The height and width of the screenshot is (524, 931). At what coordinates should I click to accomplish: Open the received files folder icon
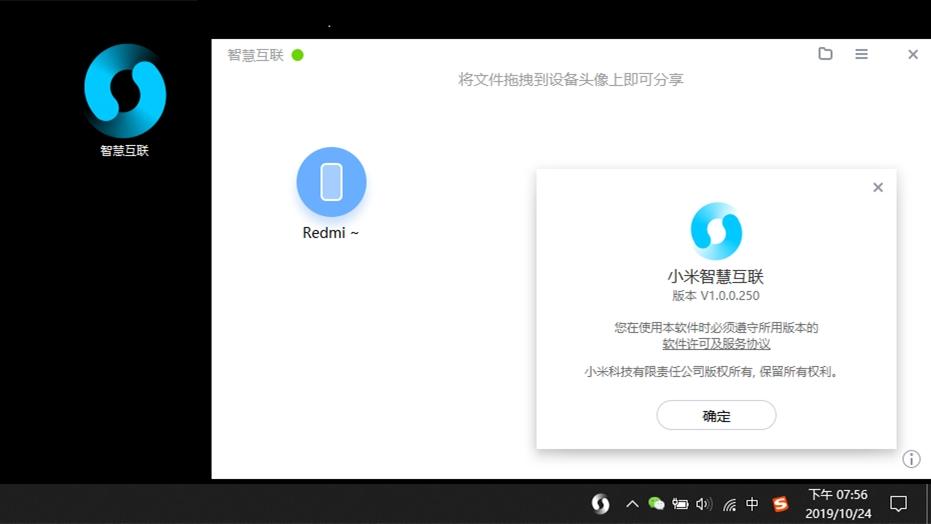point(825,54)
